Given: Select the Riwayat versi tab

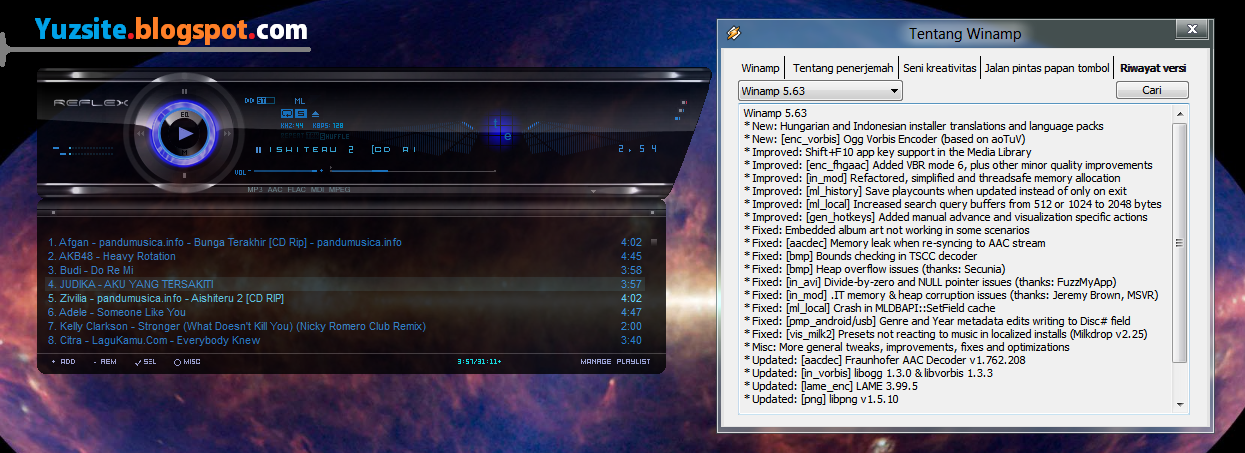Looking at the screenshot, I should (x=1153, y=68).
